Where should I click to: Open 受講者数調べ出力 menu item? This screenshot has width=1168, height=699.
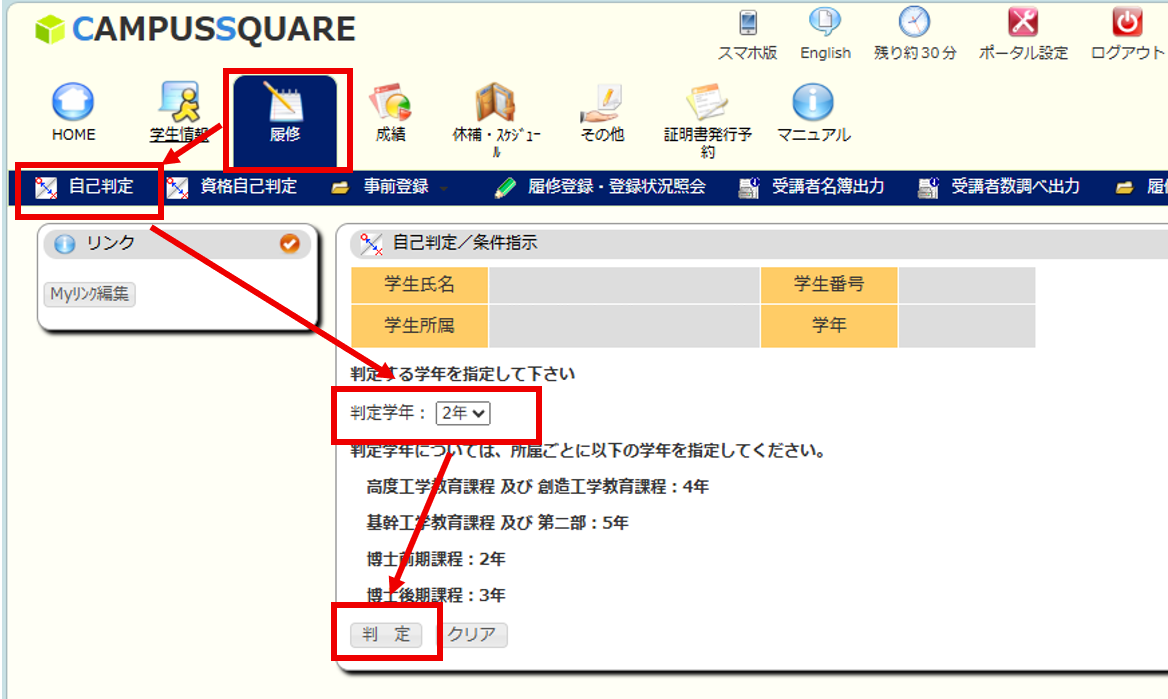(x=998, y=187)
